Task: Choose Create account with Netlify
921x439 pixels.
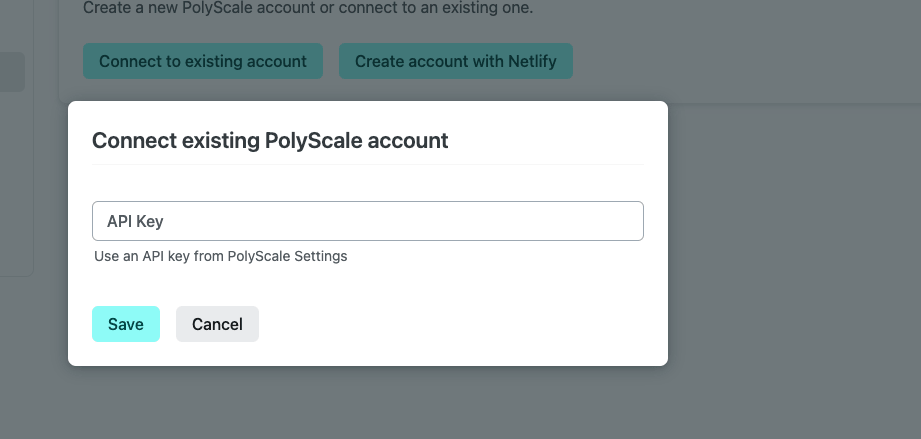Action: [x=455, y=61]
